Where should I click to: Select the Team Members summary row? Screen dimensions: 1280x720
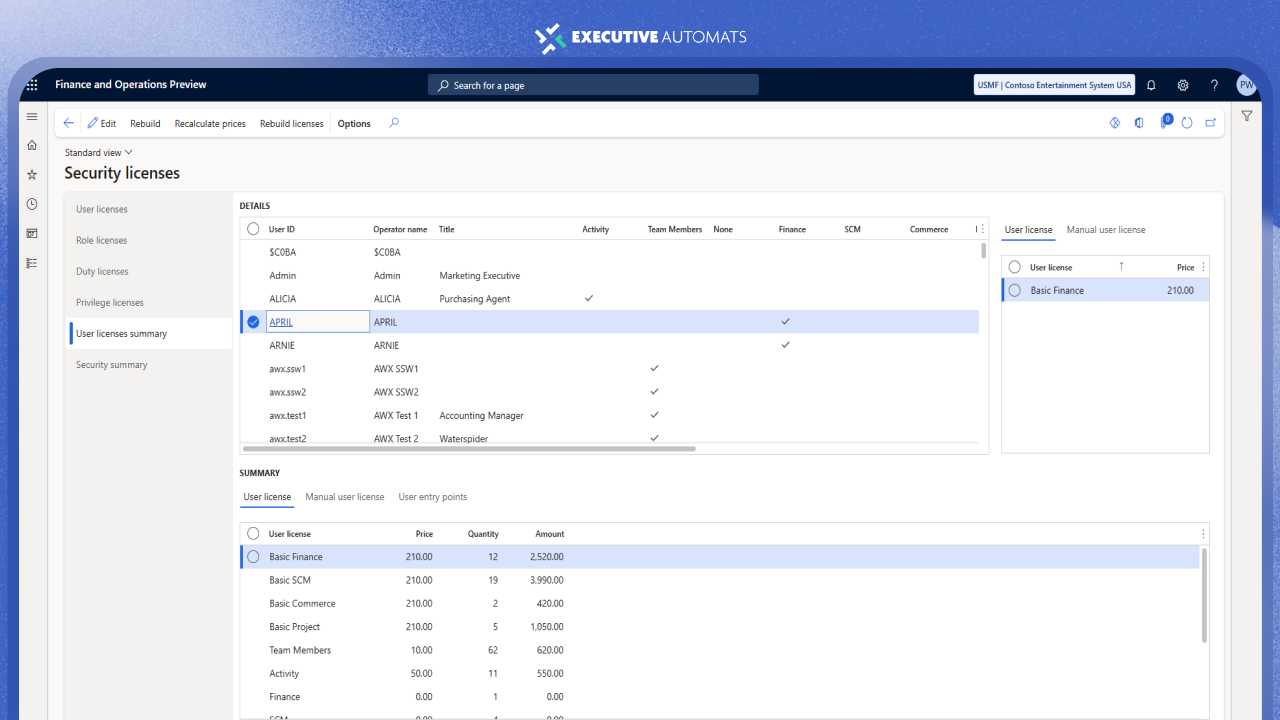720,650
